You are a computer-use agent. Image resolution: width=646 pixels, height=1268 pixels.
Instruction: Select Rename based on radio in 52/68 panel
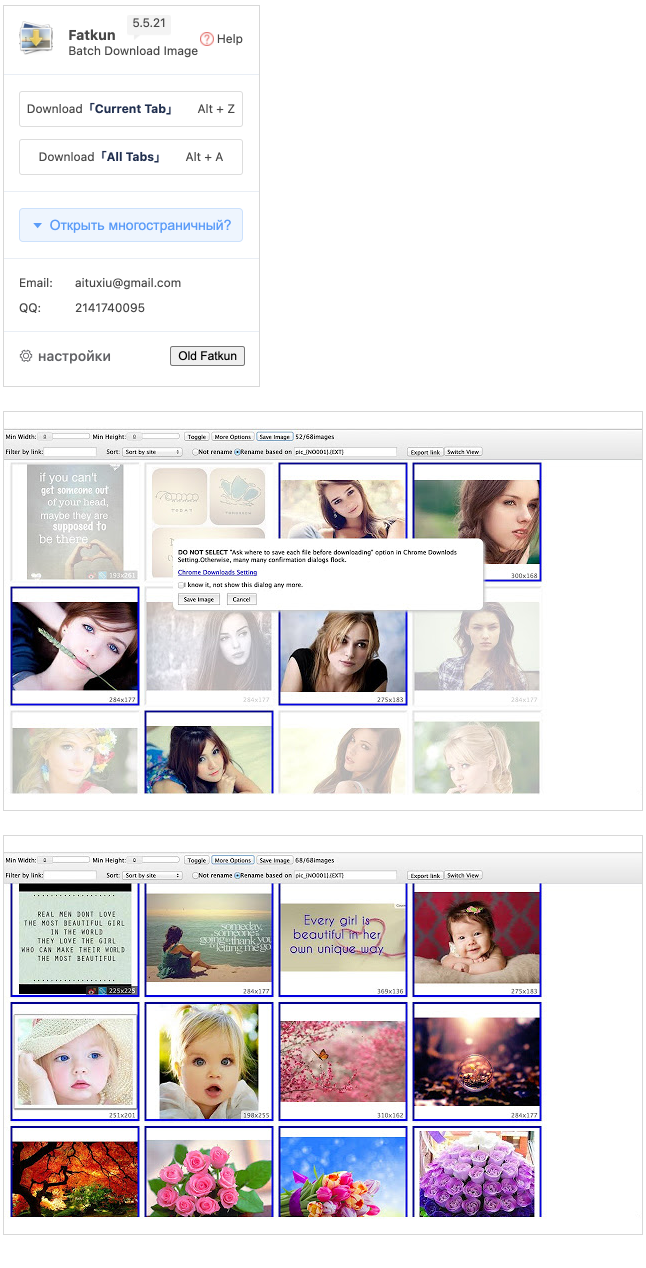pos(237,453)
